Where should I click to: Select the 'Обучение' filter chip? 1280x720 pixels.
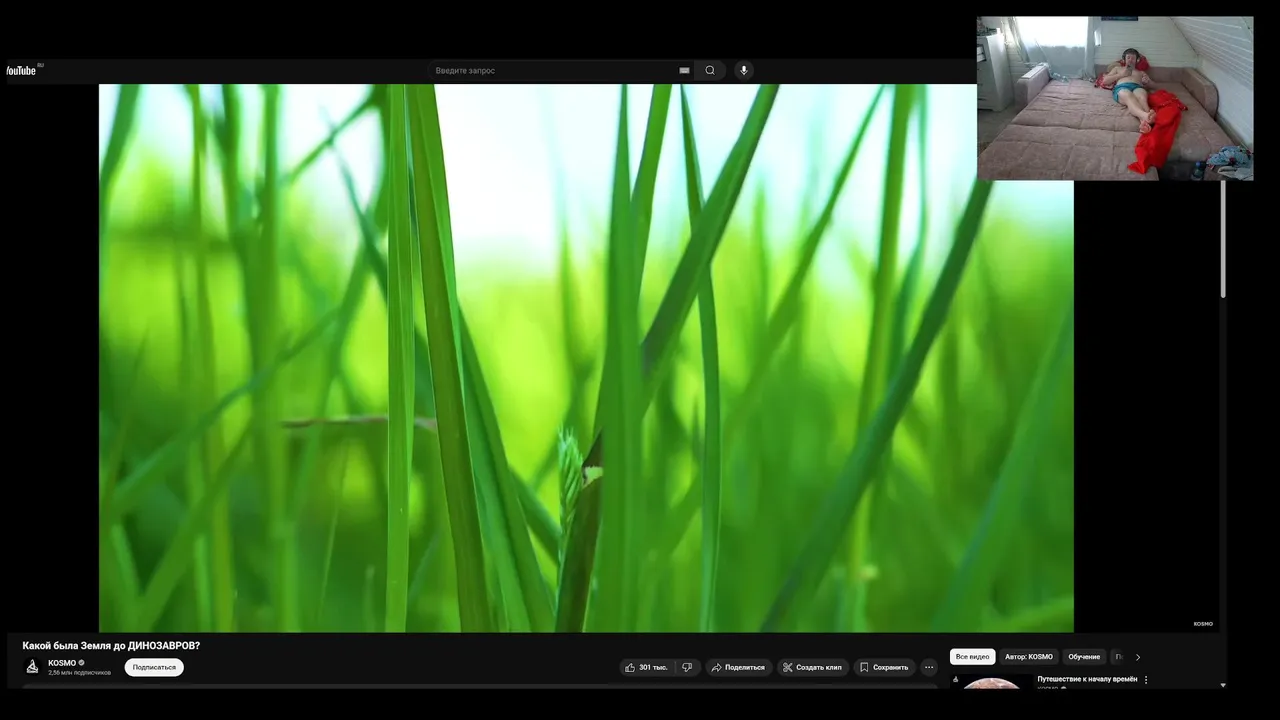click(x=1084, y=657)
